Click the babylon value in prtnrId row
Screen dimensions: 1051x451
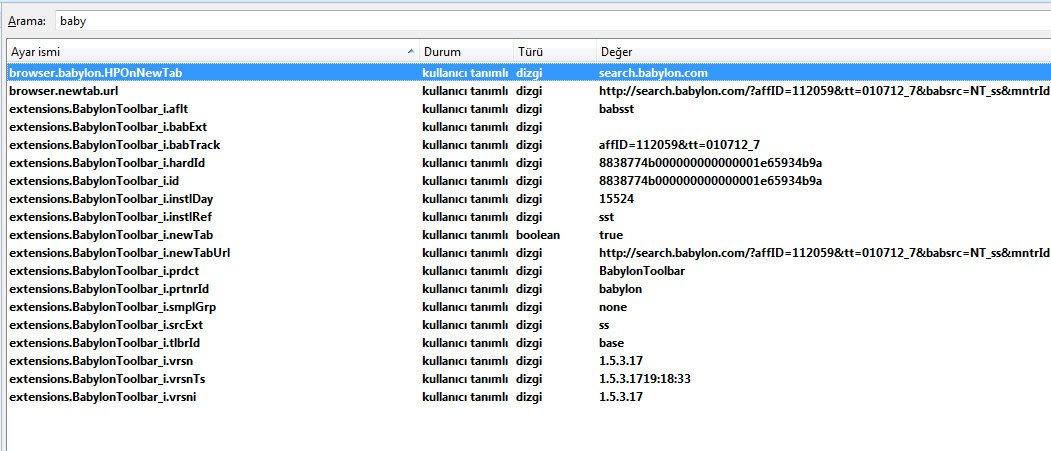tap(621, 289)
